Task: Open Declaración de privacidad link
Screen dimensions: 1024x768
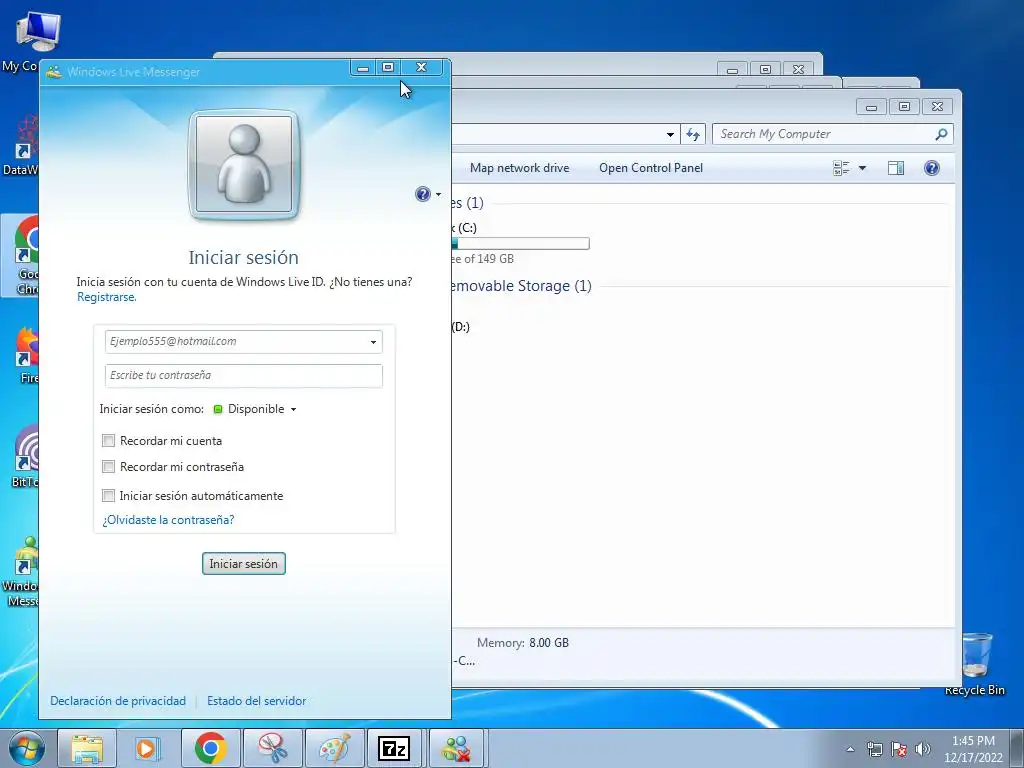Action: [118, 701]
